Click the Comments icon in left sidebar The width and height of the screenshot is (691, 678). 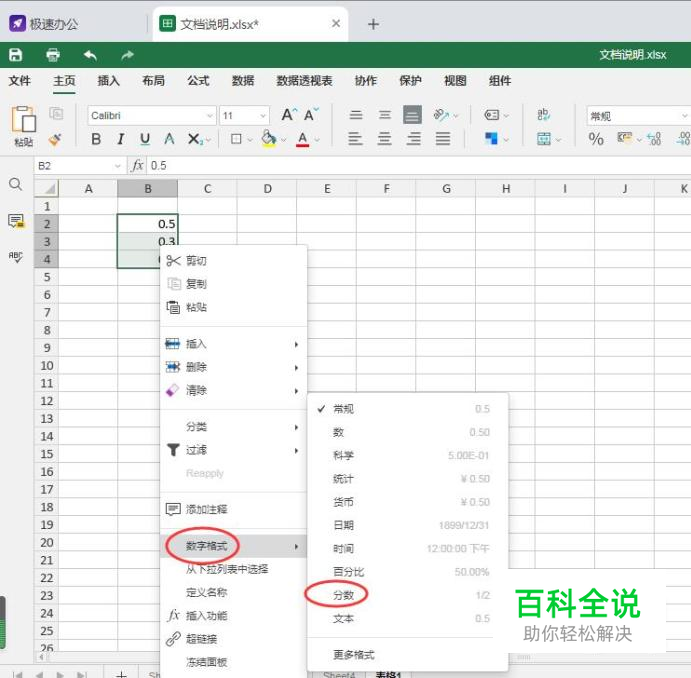coord(16,221)
